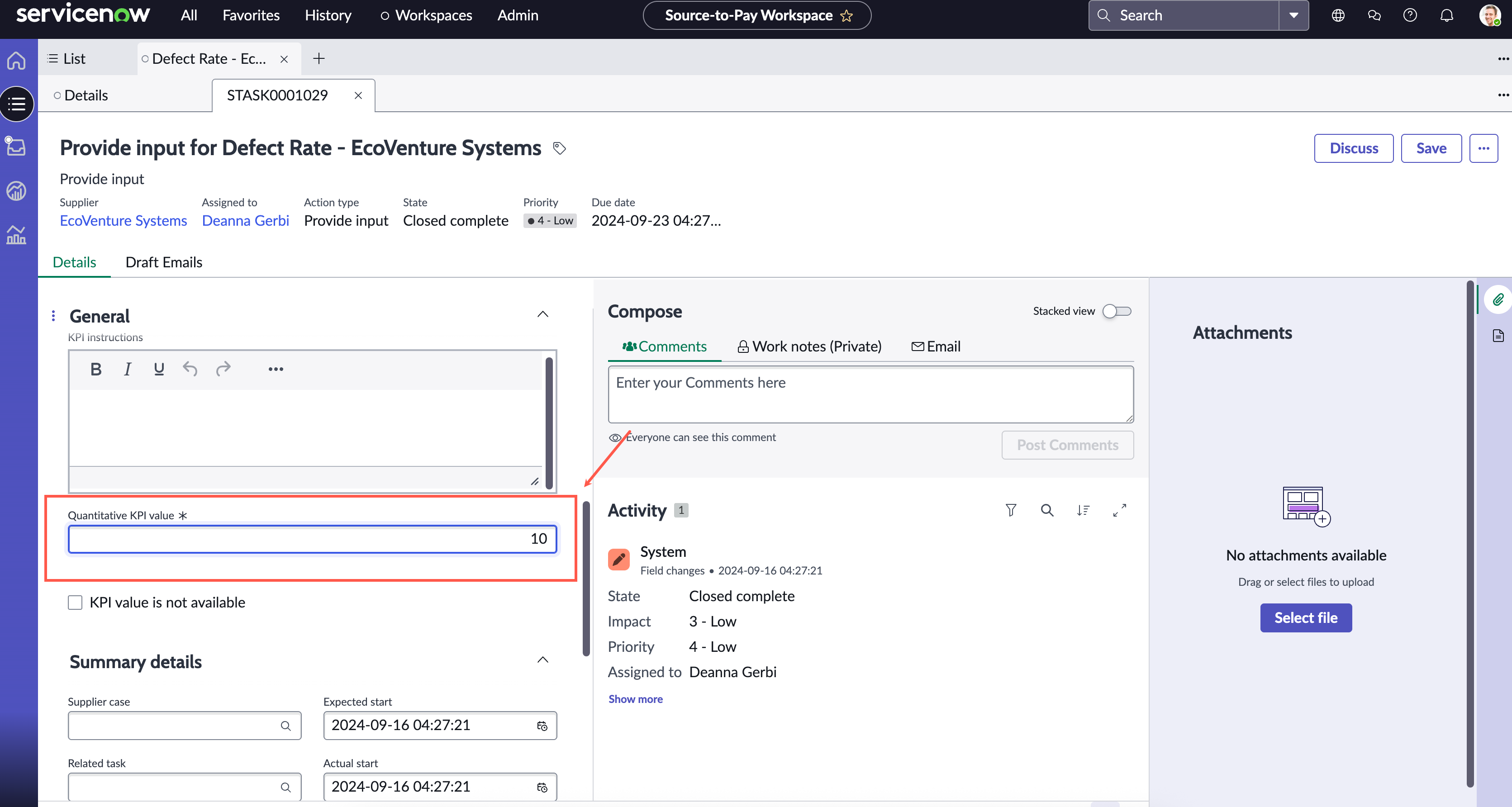This screenshot has width=1512, height=807.
Task: Click Bold in KPI instructions editor
Action: click(96, 369)
